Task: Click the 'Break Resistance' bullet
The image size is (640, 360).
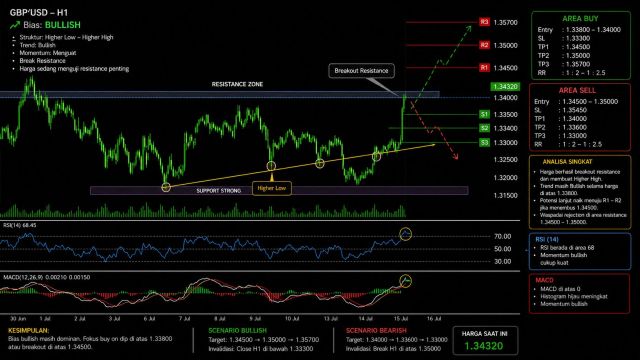Action: [x=42, y=60]
